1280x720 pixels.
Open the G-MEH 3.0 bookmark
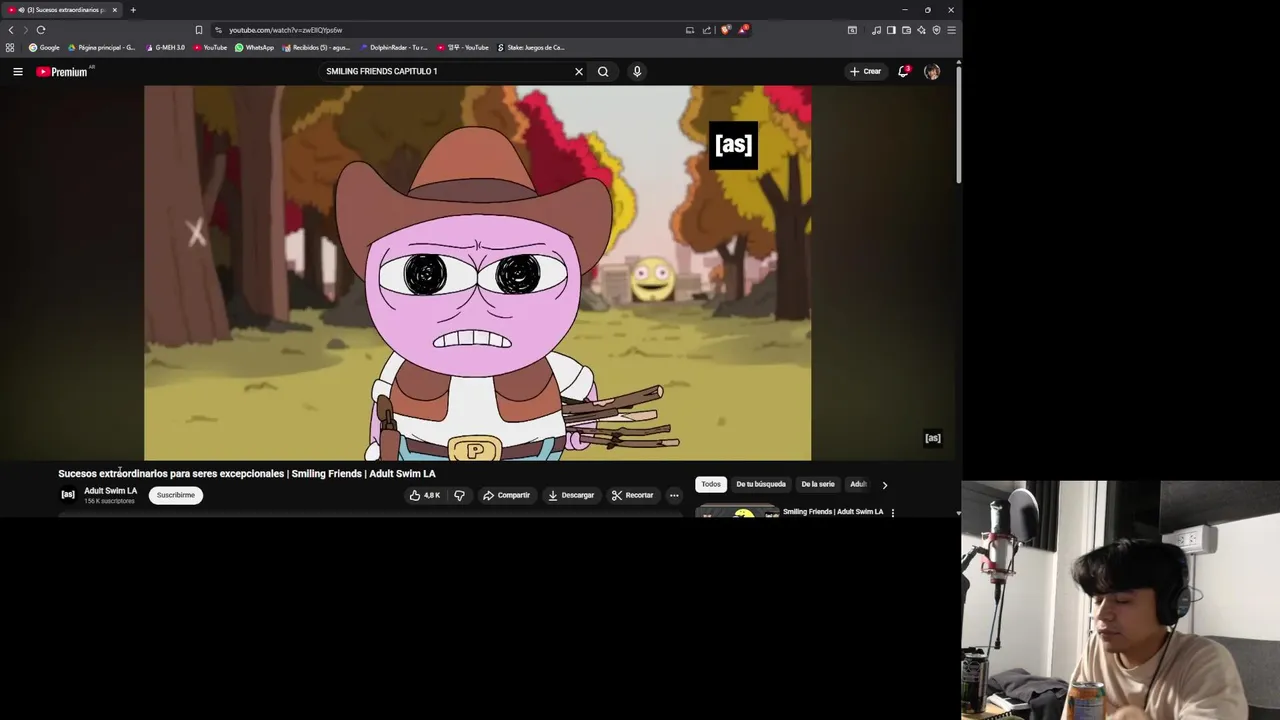[165, 47]
